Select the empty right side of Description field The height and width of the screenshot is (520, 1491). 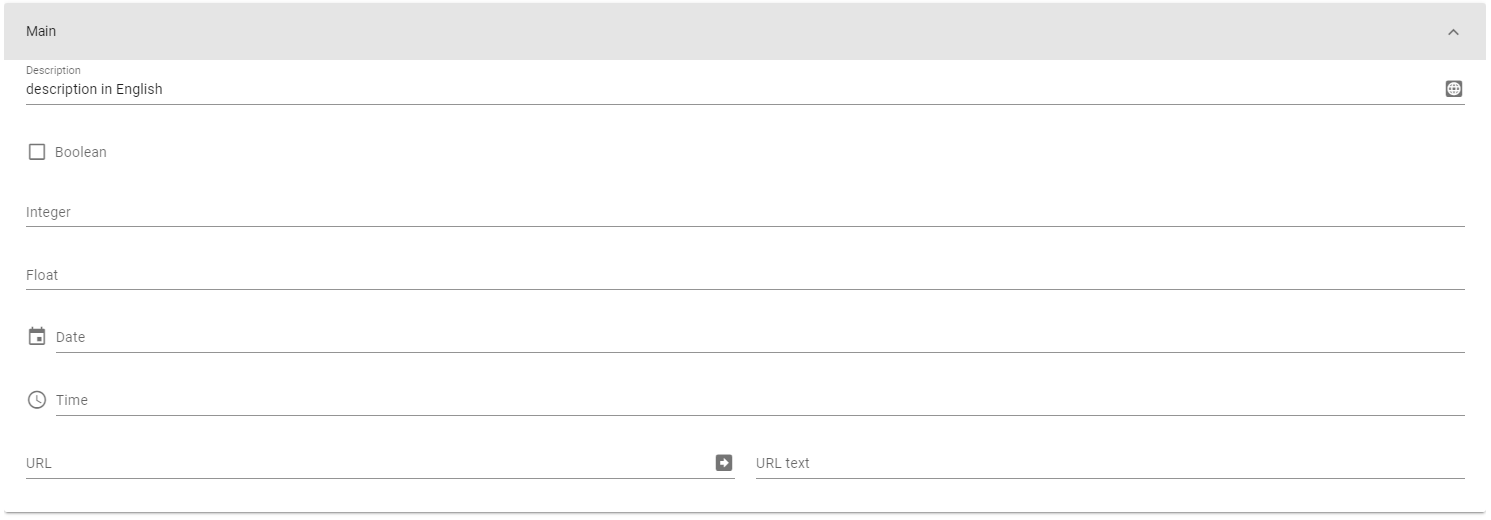[x=800, y=89]
